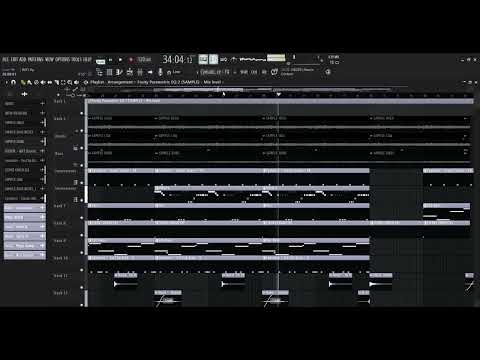Screen dimensions: 480x360
Task: Select the Playback speaker tool
Action: pyautogui.click(x=77, y=82)
